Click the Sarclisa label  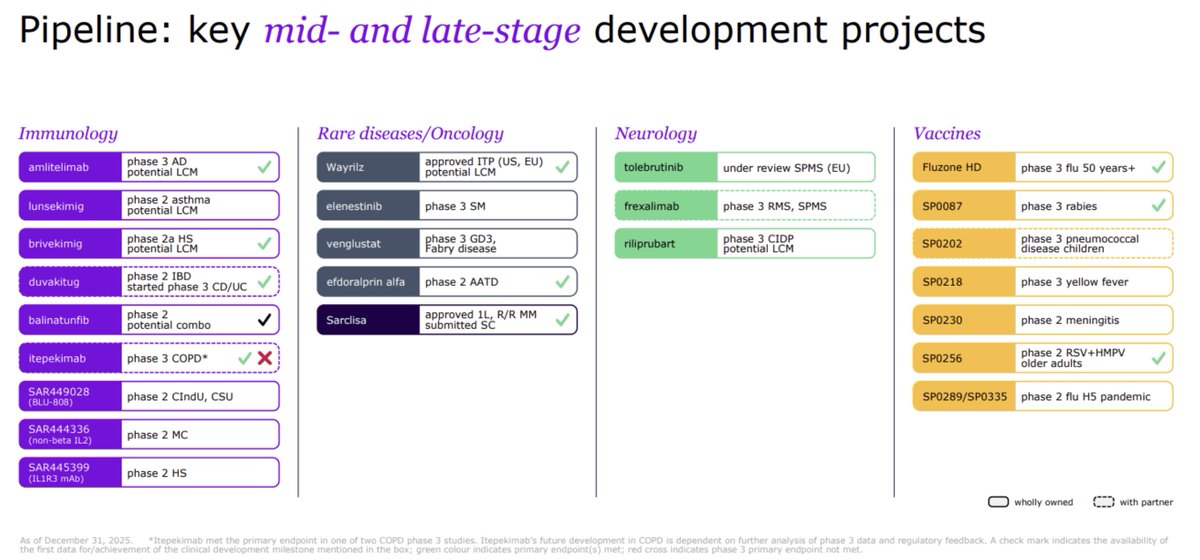click(x=368, y=320)
